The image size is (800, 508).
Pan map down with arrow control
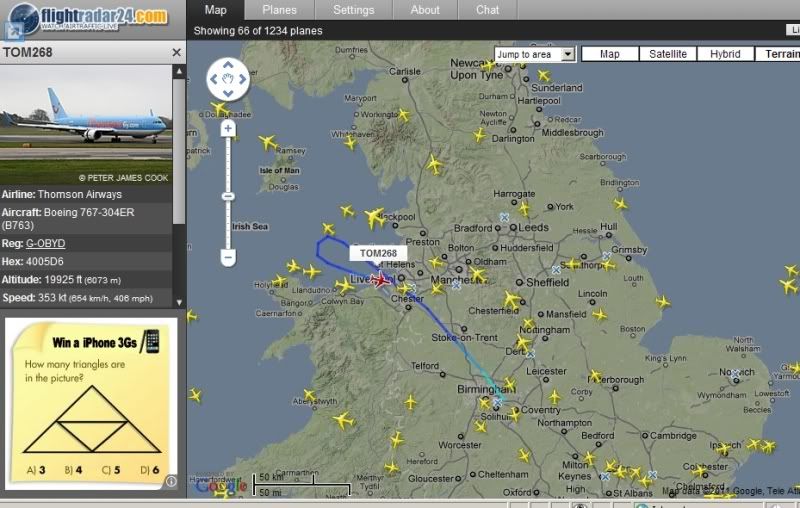[228, 93]
